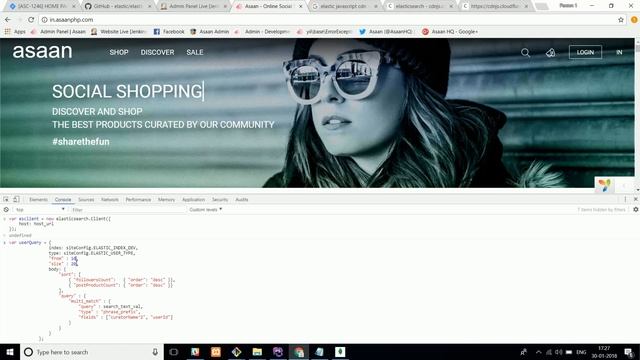Bookmark this page with the star icon
The width and height of the screenshot is (640, 360).
[x=621, y=20]
